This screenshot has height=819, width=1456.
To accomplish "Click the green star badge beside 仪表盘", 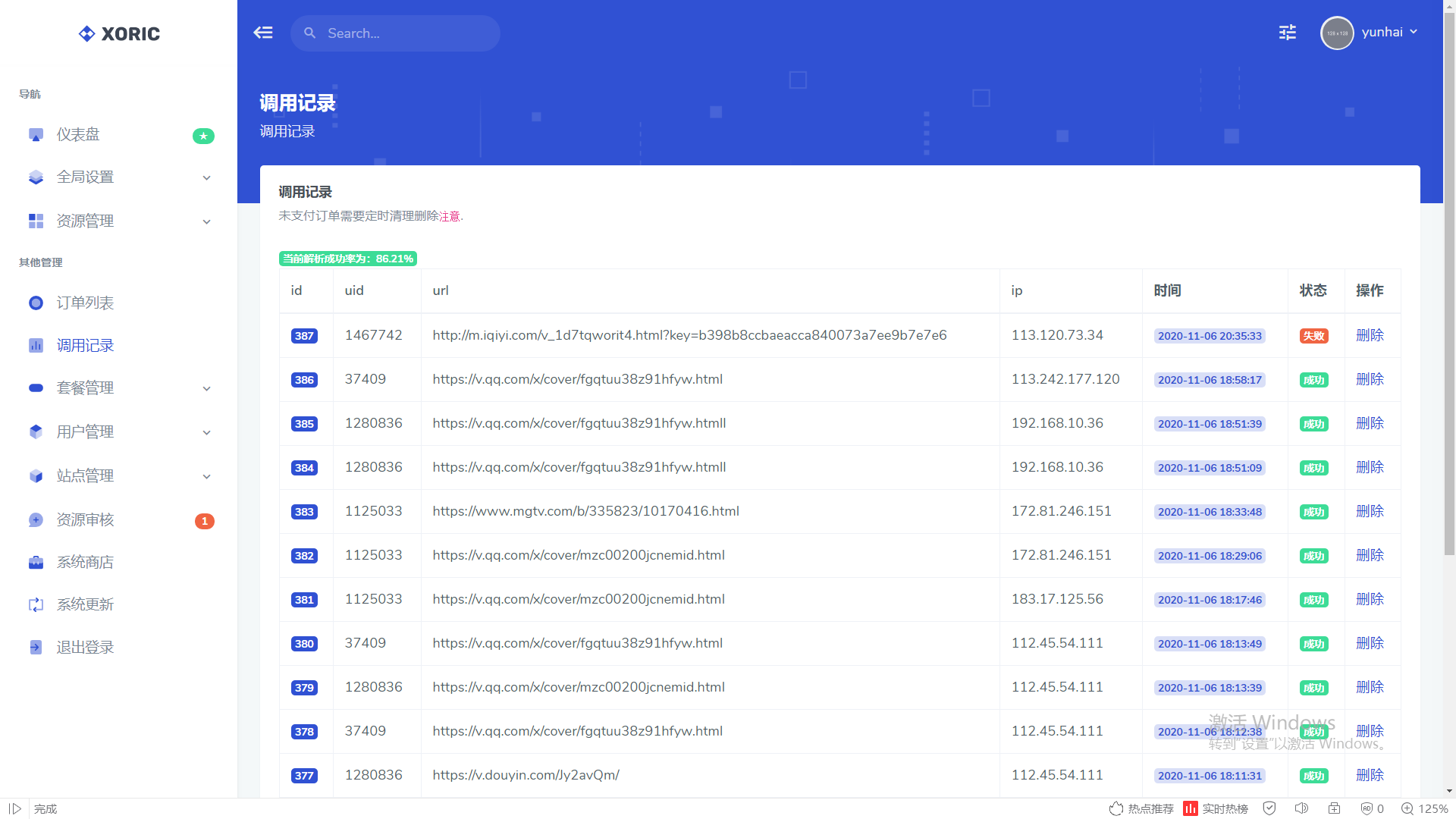I will 203,136.
